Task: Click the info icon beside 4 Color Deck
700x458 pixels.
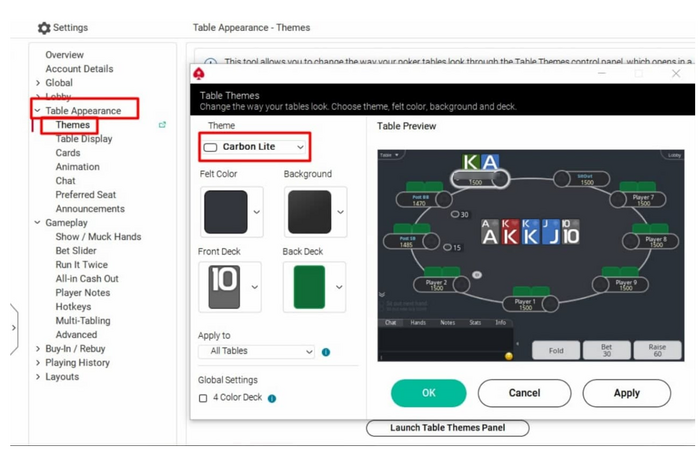Action: 272,399
